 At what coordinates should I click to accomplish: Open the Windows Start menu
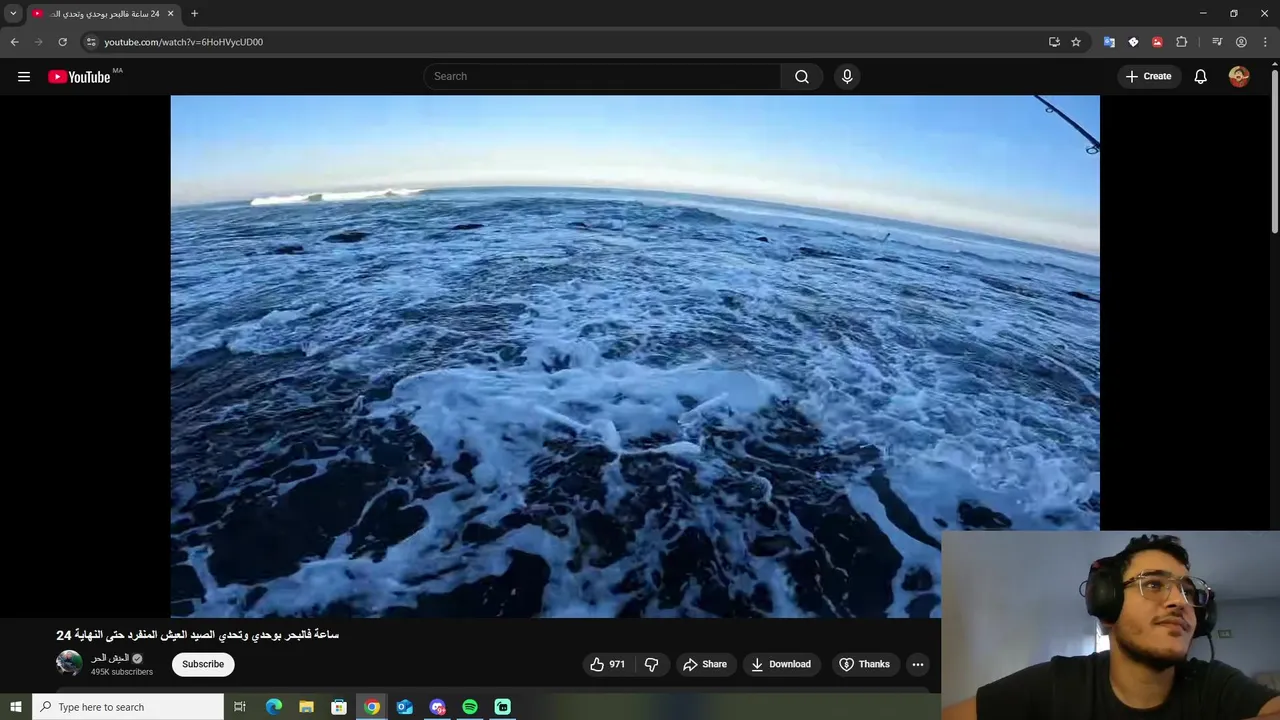click(16, 707)
